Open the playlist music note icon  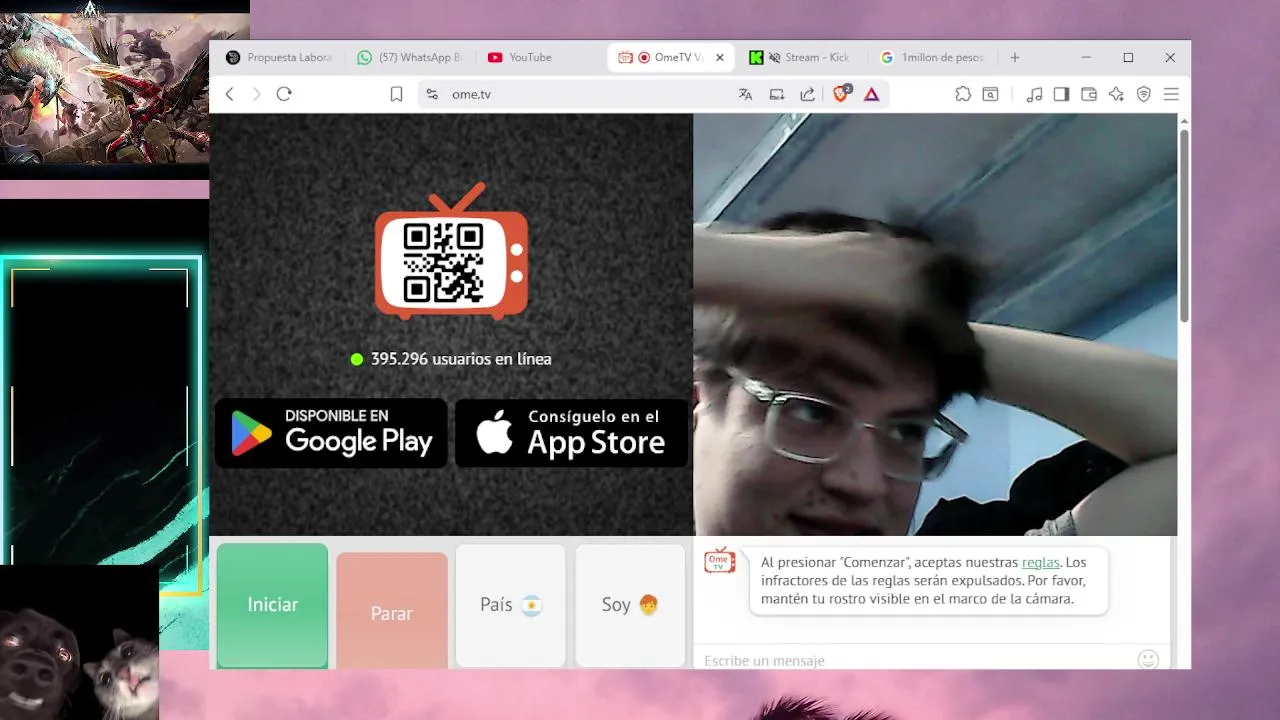coord(1034,94)
